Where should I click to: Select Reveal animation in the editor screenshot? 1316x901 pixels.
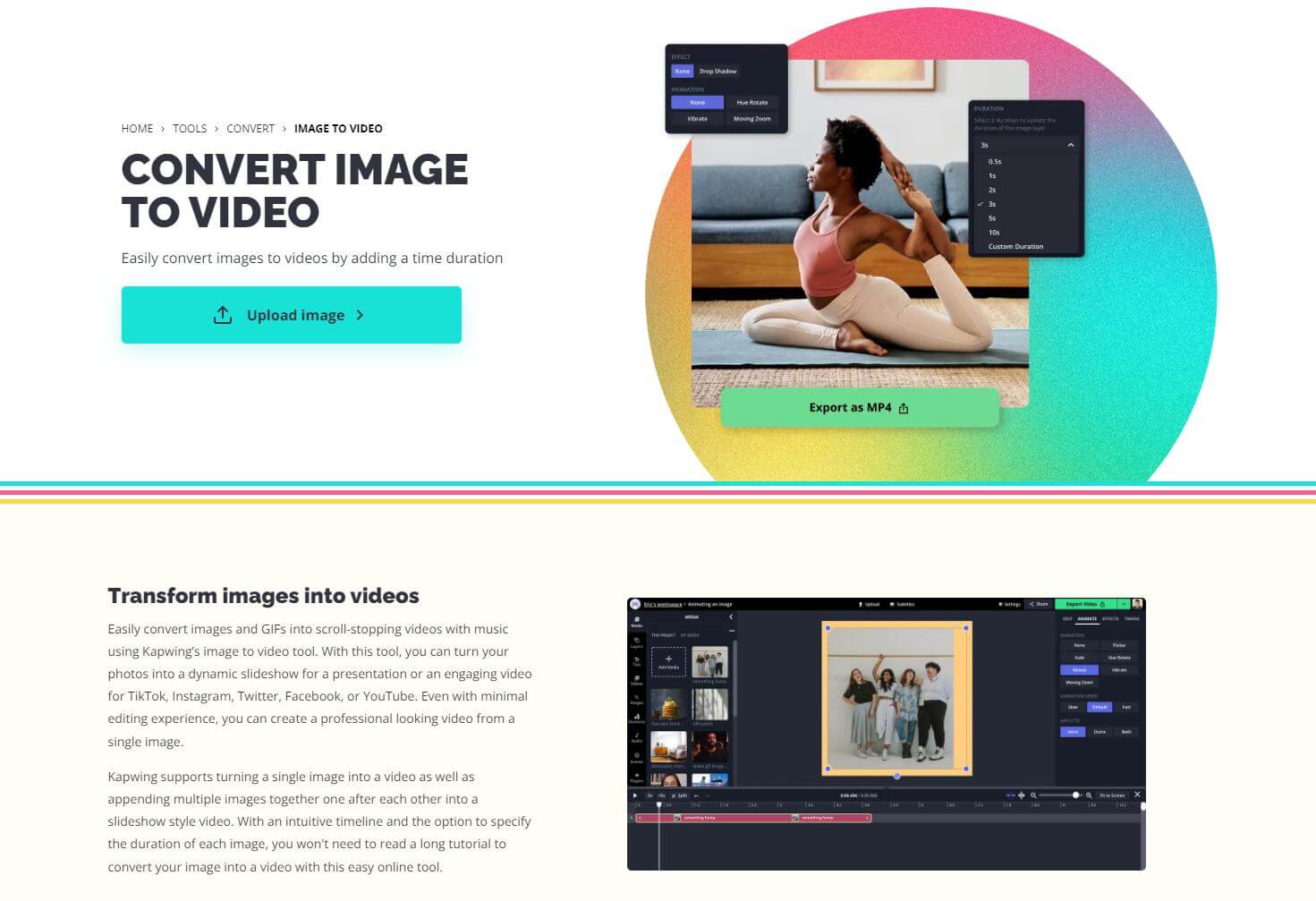pos(1079,670)
